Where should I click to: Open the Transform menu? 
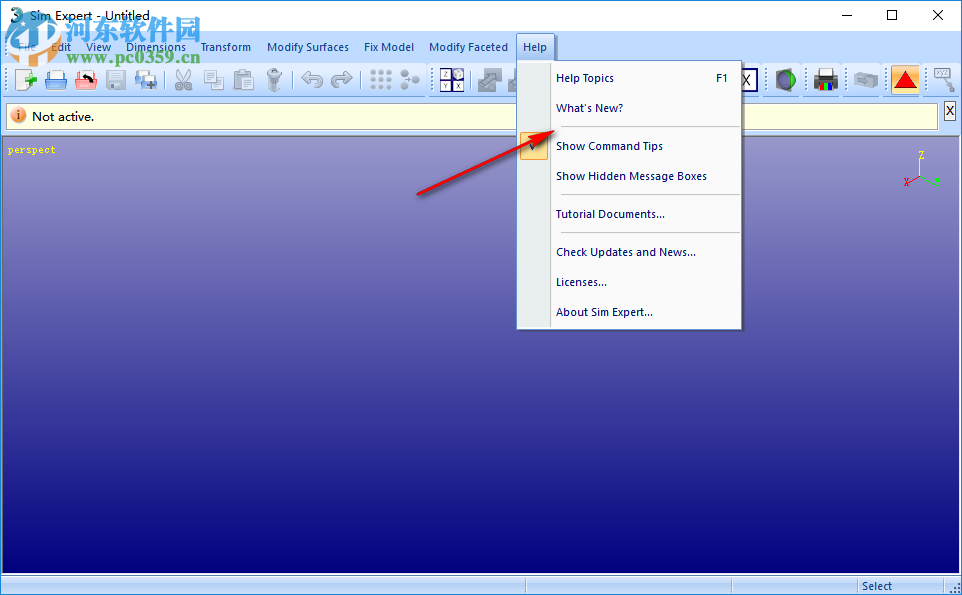[225, 47]
